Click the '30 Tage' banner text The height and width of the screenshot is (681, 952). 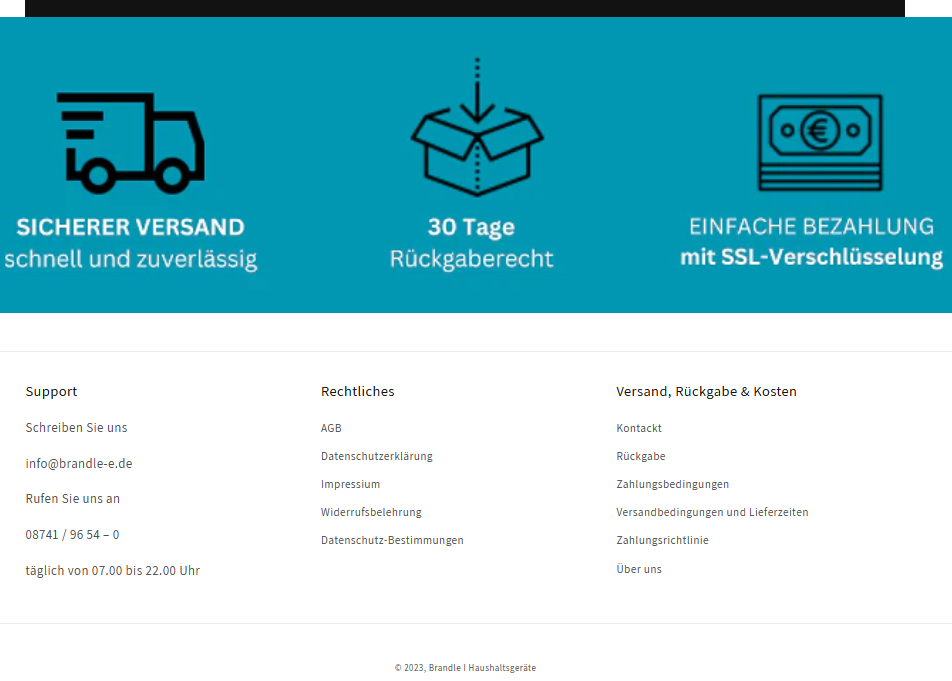click(x=471, y=227)
